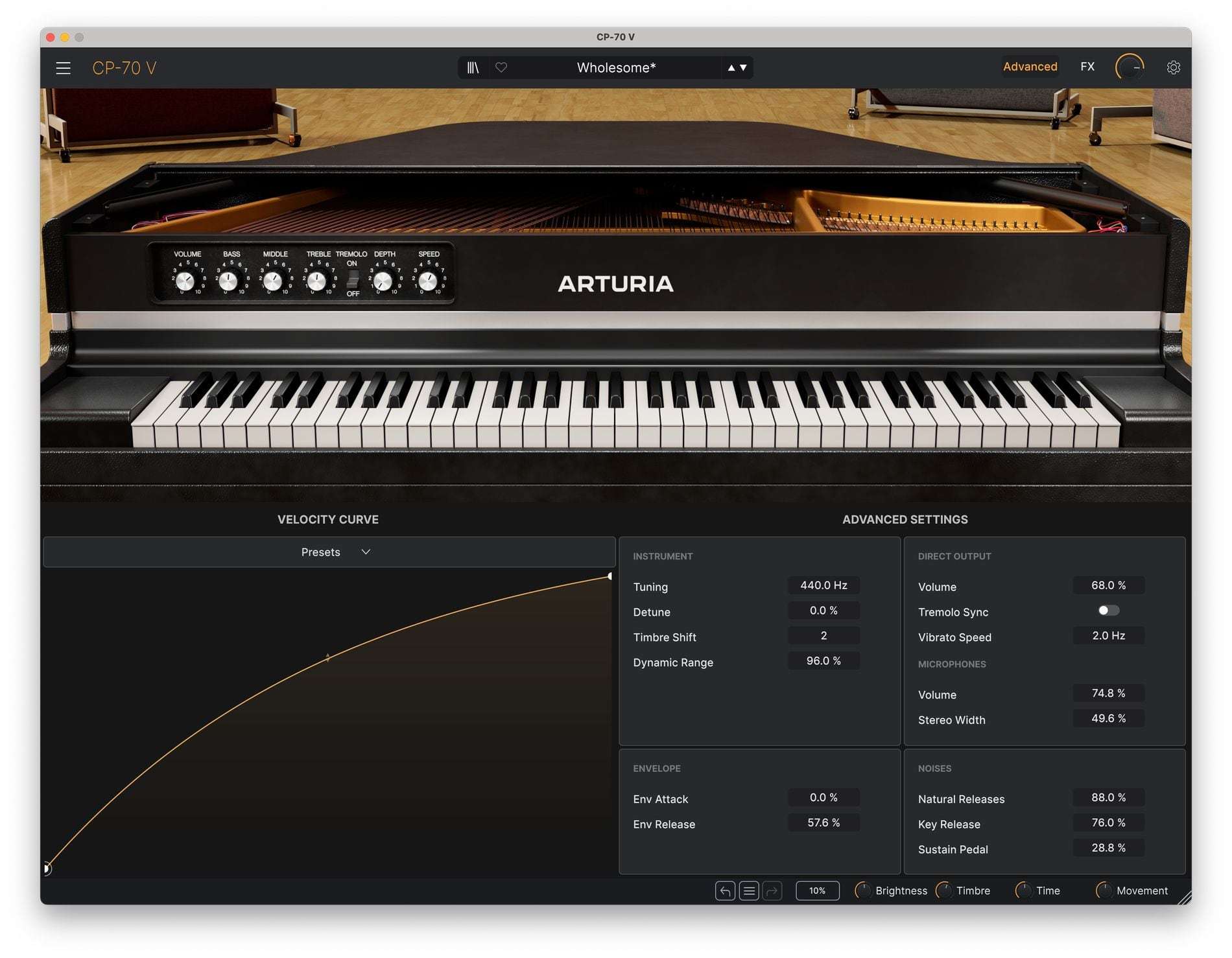Click the master volume knob in header
Screen dimensions: 1232x958
pos(1129,67)
